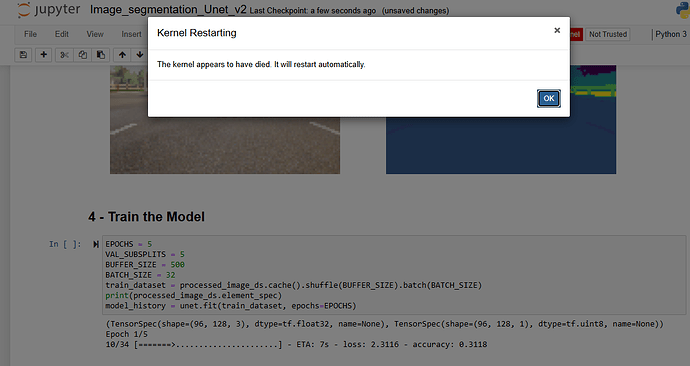
Task: Move selected cell up arrow
Action: (122, 55)
